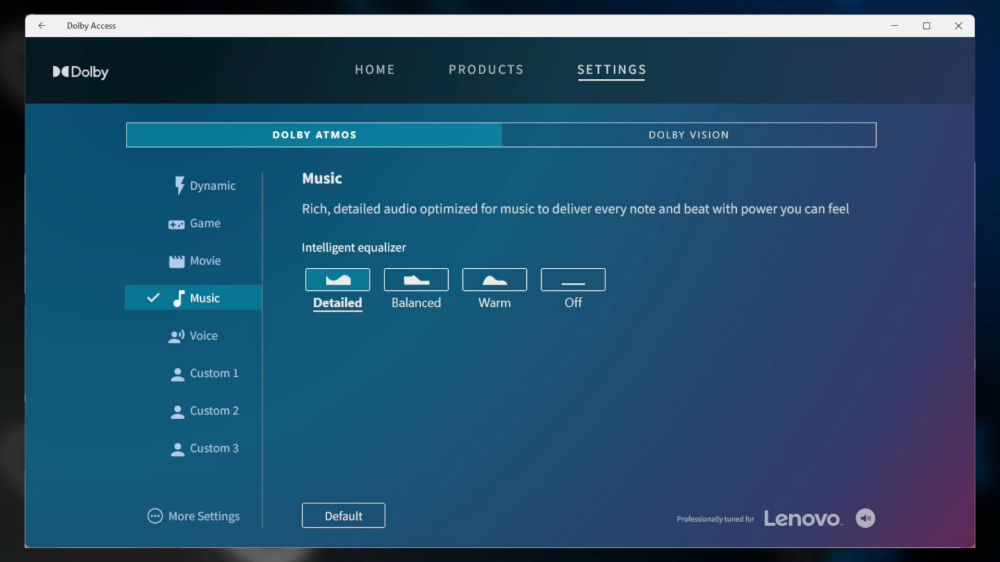1000x562 pixels.
Task: Click the 'Professionally tuned for' text
Action: point(715,519)
